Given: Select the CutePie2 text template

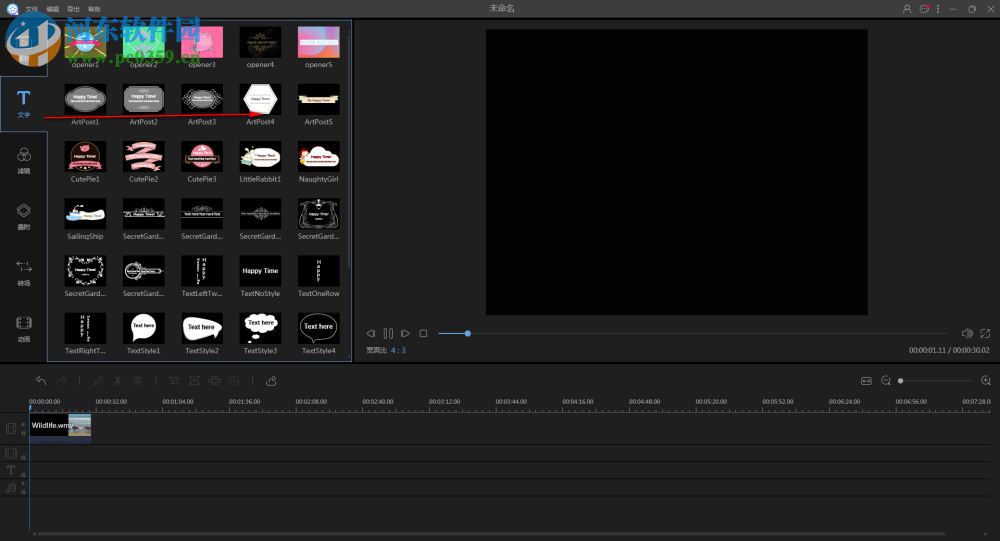Looking at the screenshot, I should 143,156.
